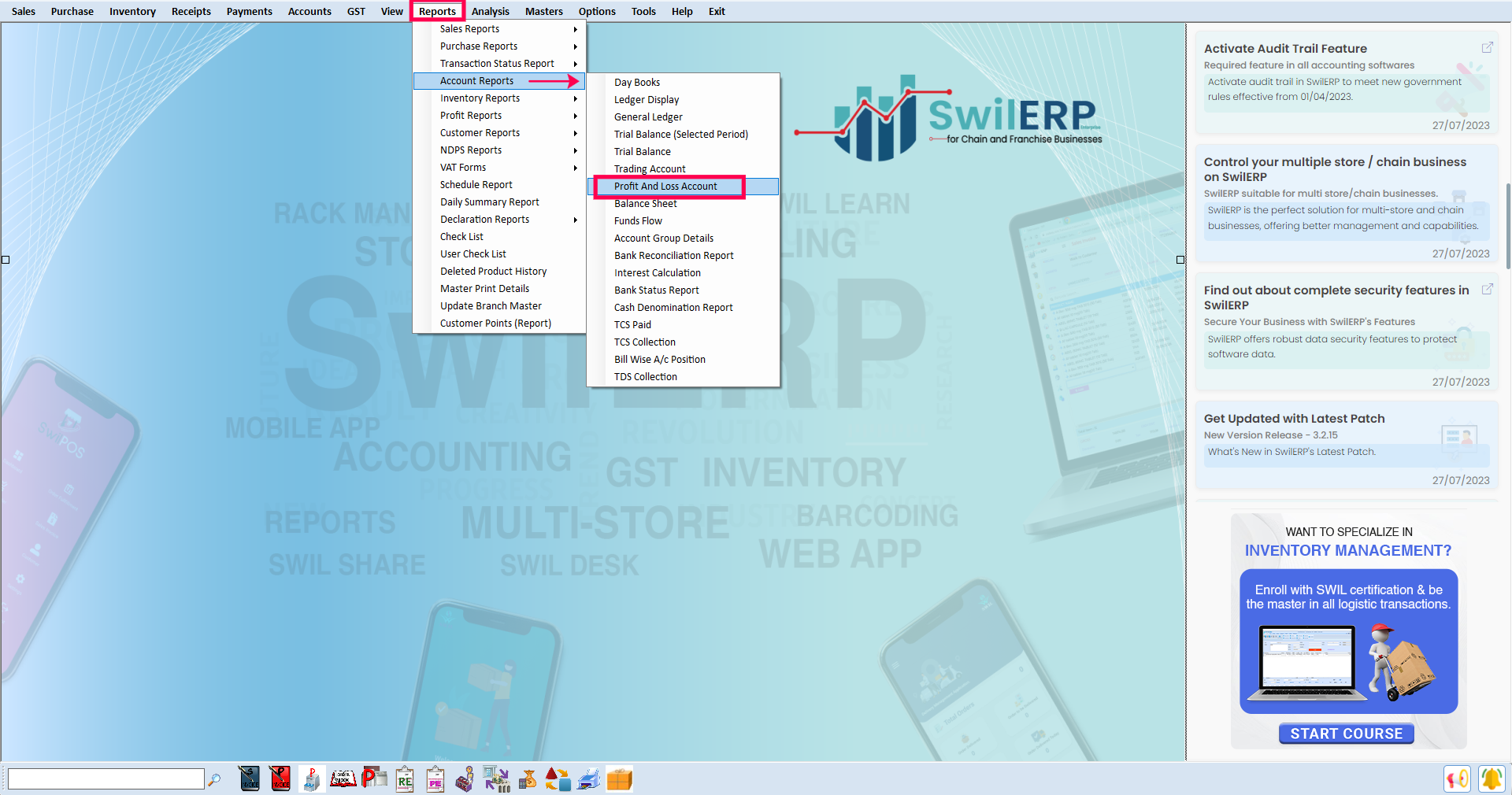Select Trading Account
1512x795 pixels.
click(683, 169)
